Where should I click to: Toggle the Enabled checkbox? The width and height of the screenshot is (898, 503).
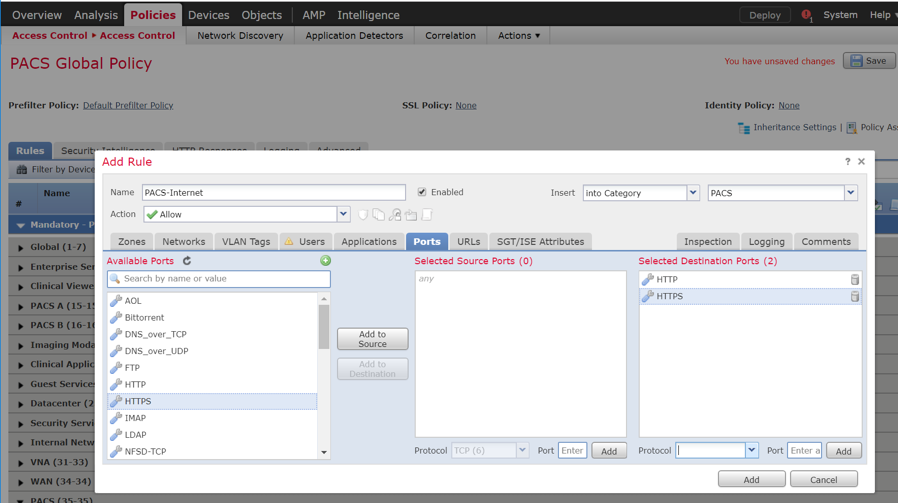coord(422,192)
